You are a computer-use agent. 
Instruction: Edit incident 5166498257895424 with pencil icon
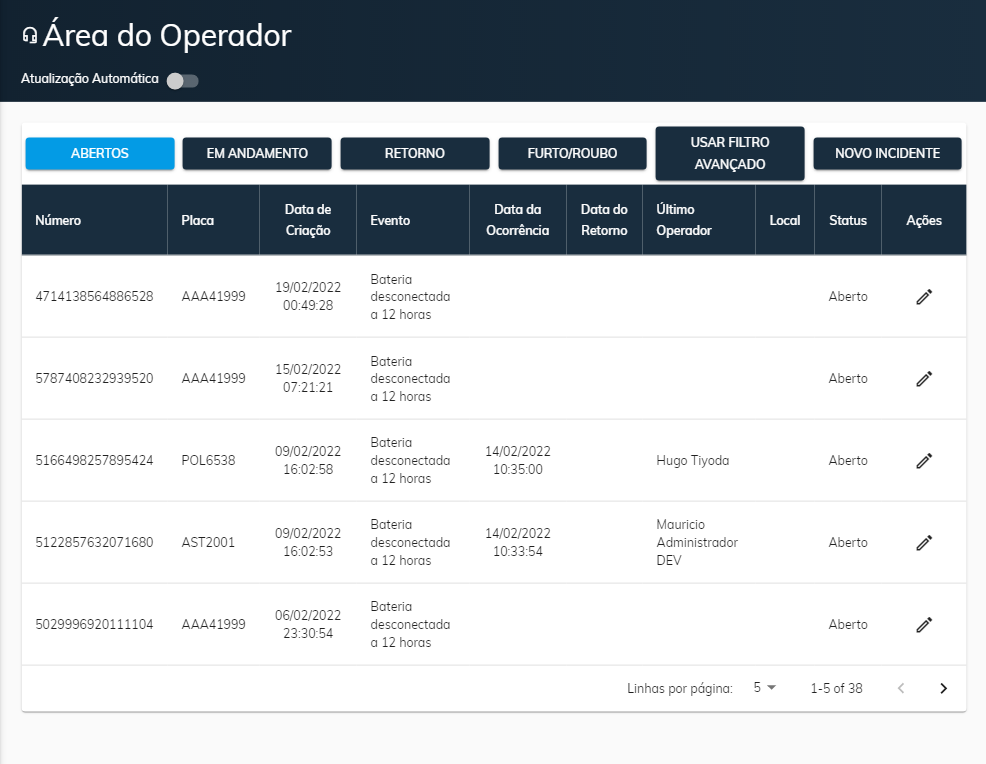pos(924,461)
